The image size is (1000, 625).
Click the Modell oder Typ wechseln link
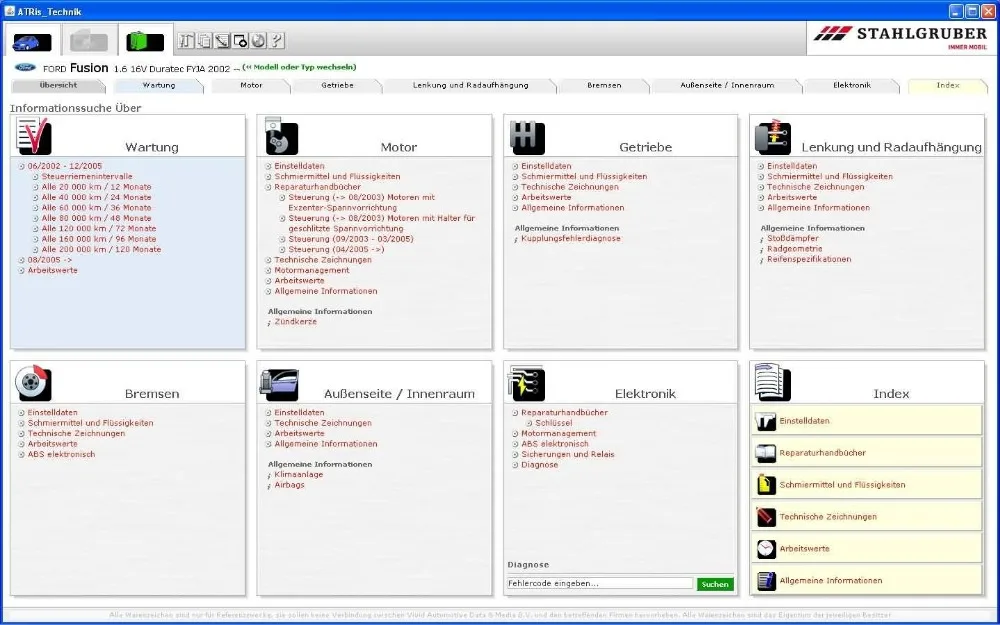tap(300, 67)
